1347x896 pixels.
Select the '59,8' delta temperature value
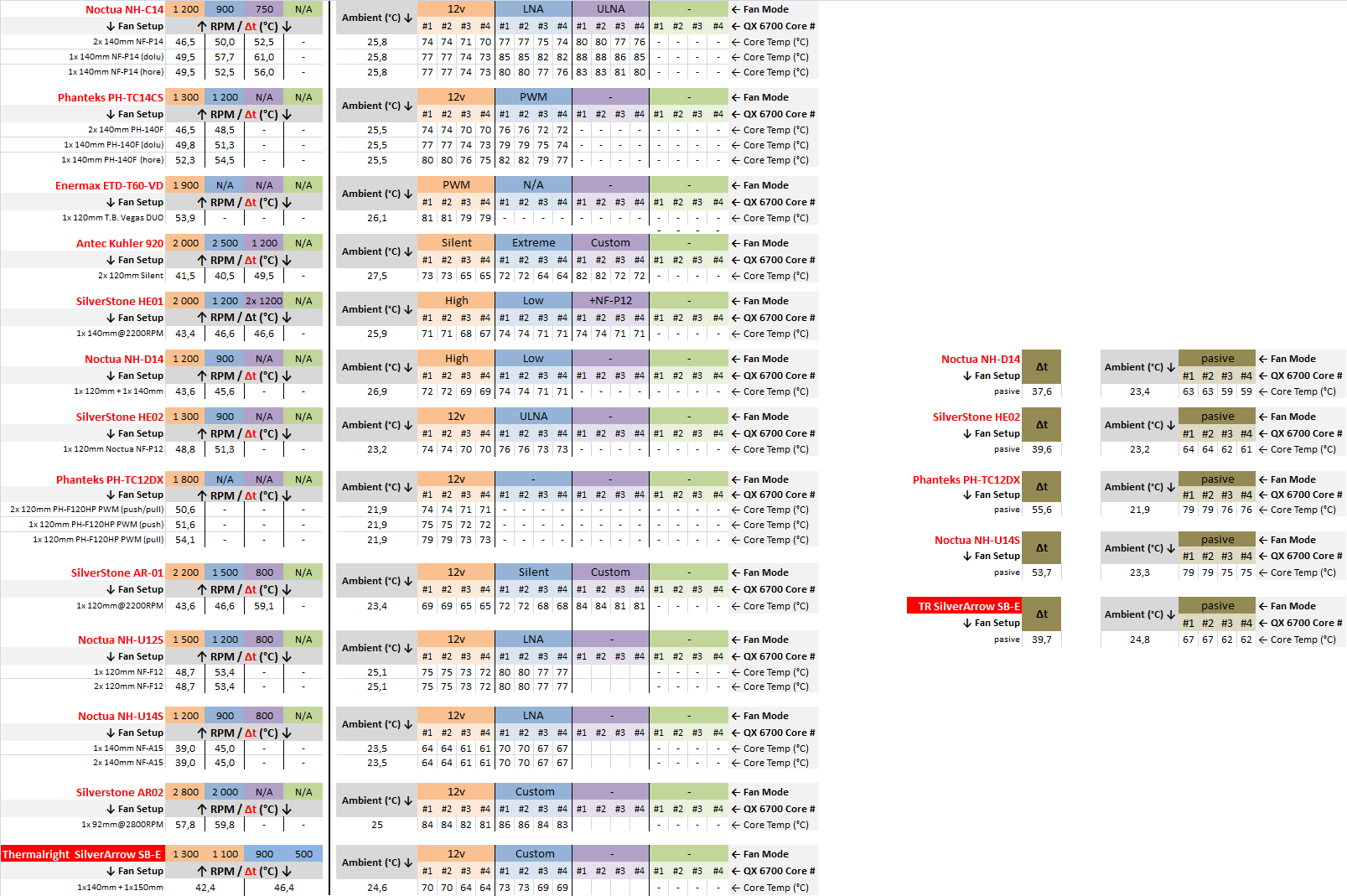pyautogui.click(x=225, y=825)
